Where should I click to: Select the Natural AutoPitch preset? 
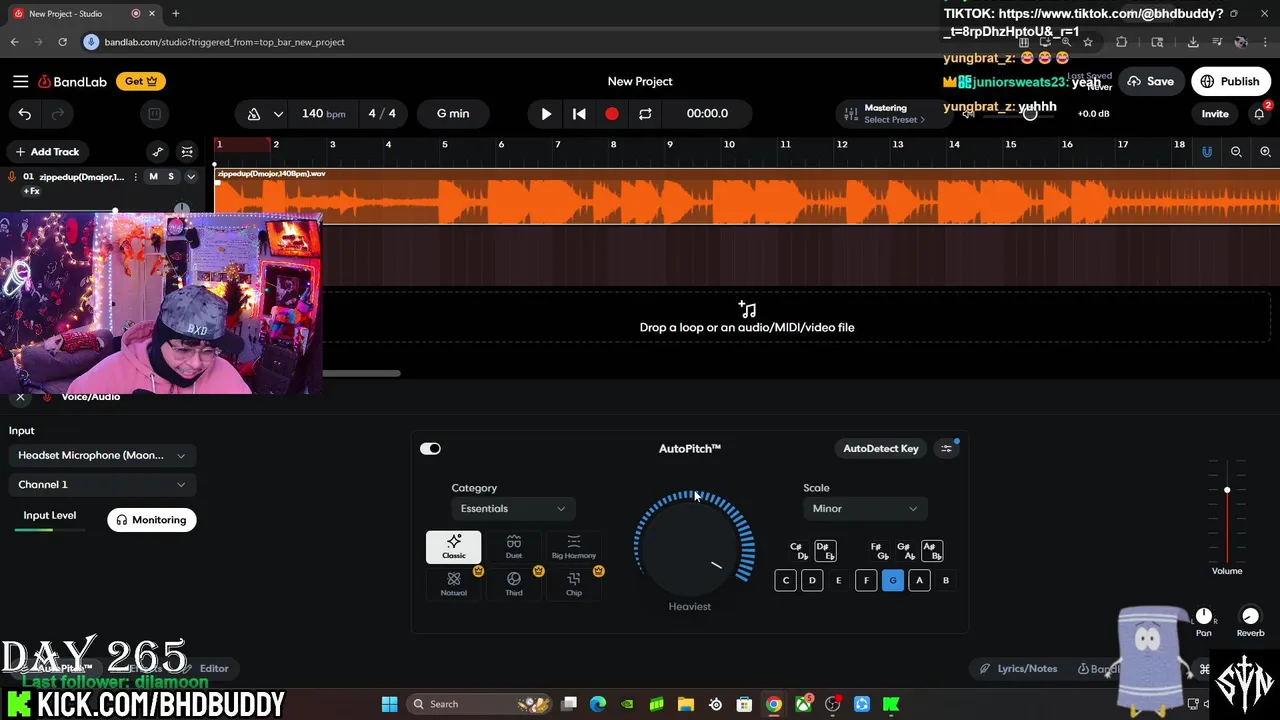click(x=454, y=584)
